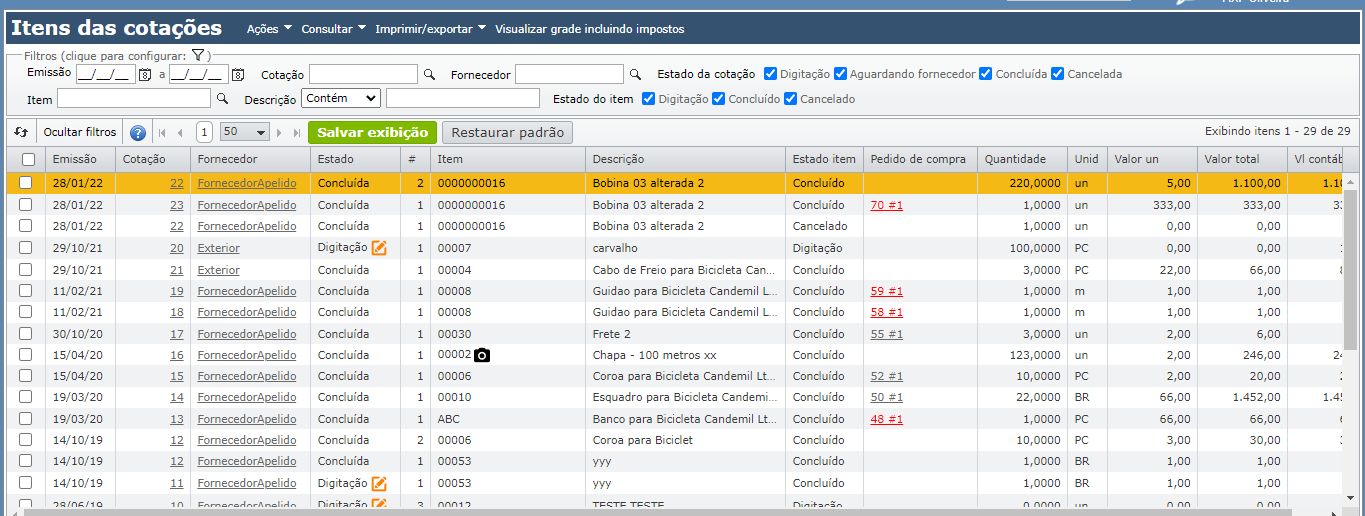Uncheck the Concluída cotação state checkbox
1365x516 pixels.
pos(986,74)
